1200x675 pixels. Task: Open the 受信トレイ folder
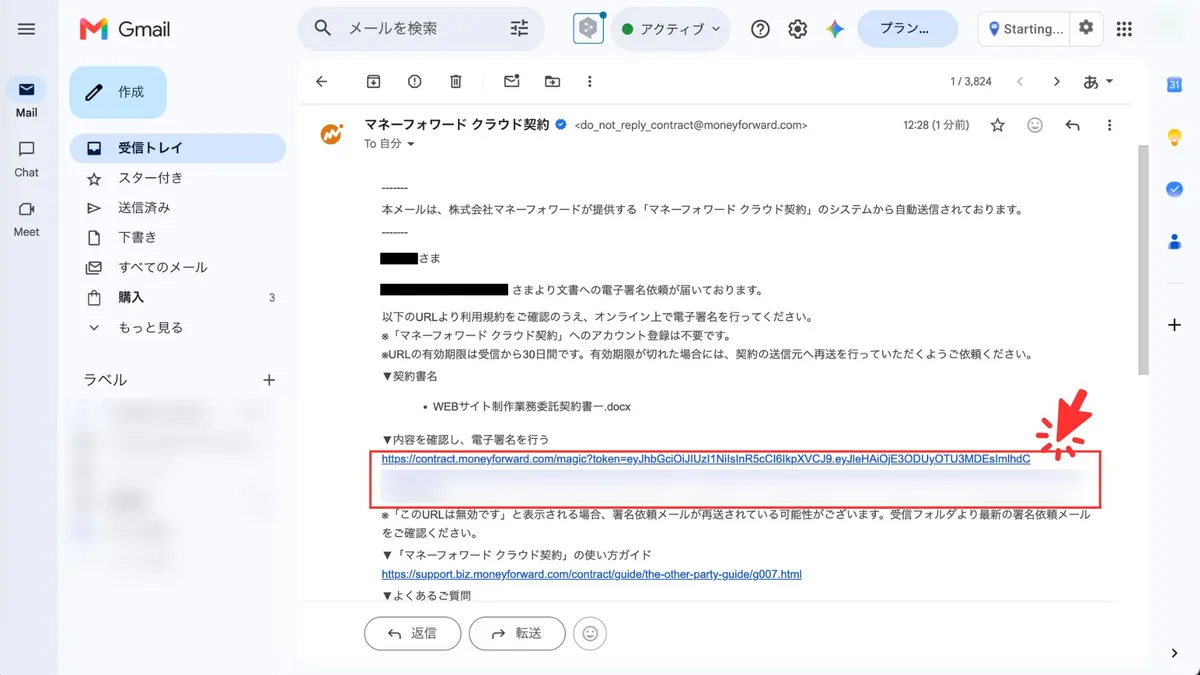click(x=178, y=148)
